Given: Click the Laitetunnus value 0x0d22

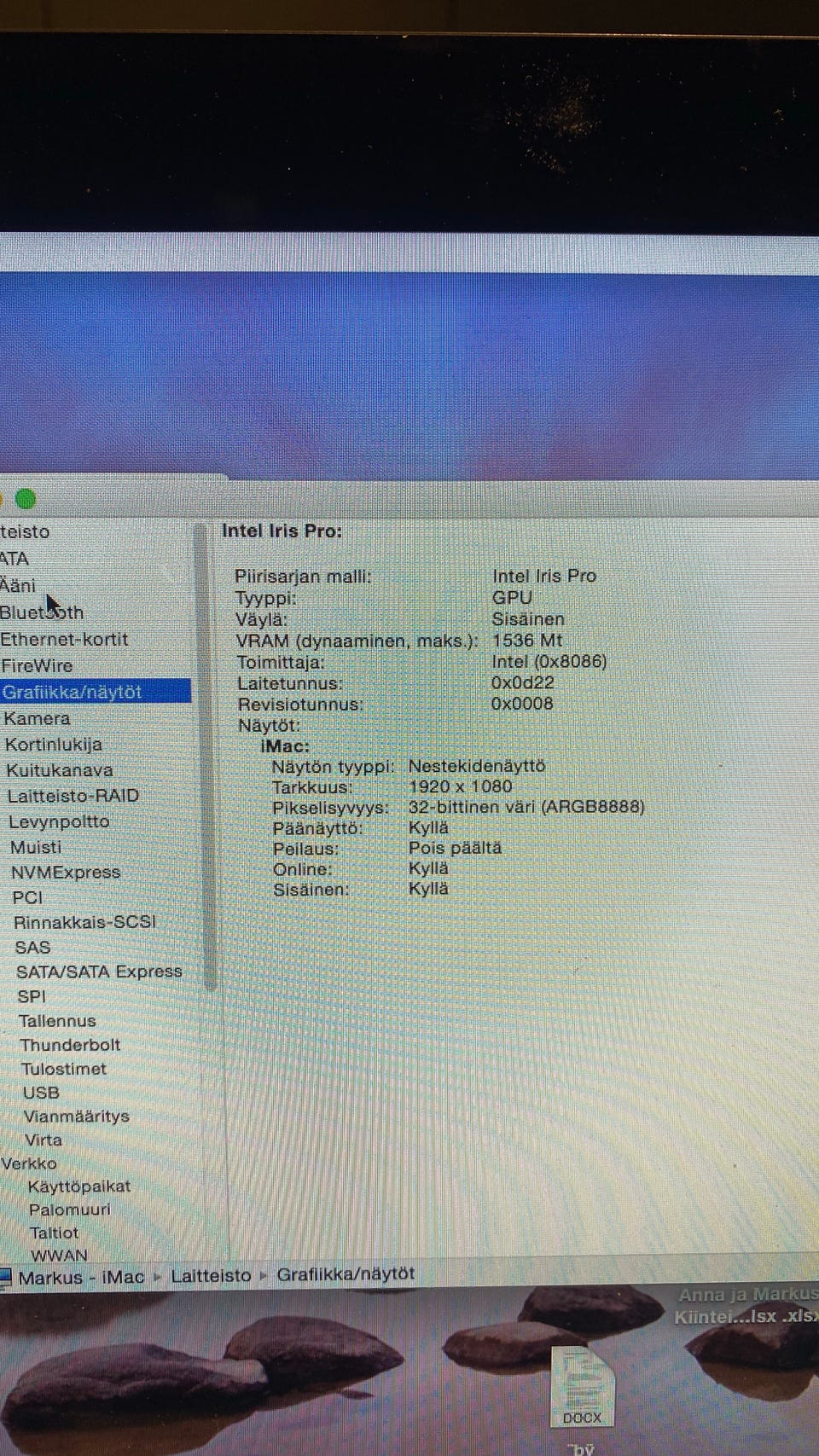Looking at the screenshot, I should click(523, 683).
